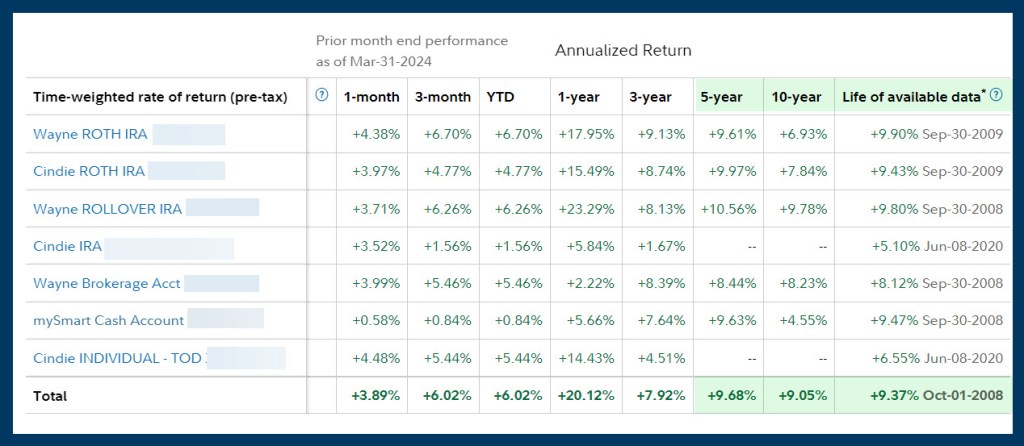
Task: Click the 10-year column header
Action: point(796,97)
